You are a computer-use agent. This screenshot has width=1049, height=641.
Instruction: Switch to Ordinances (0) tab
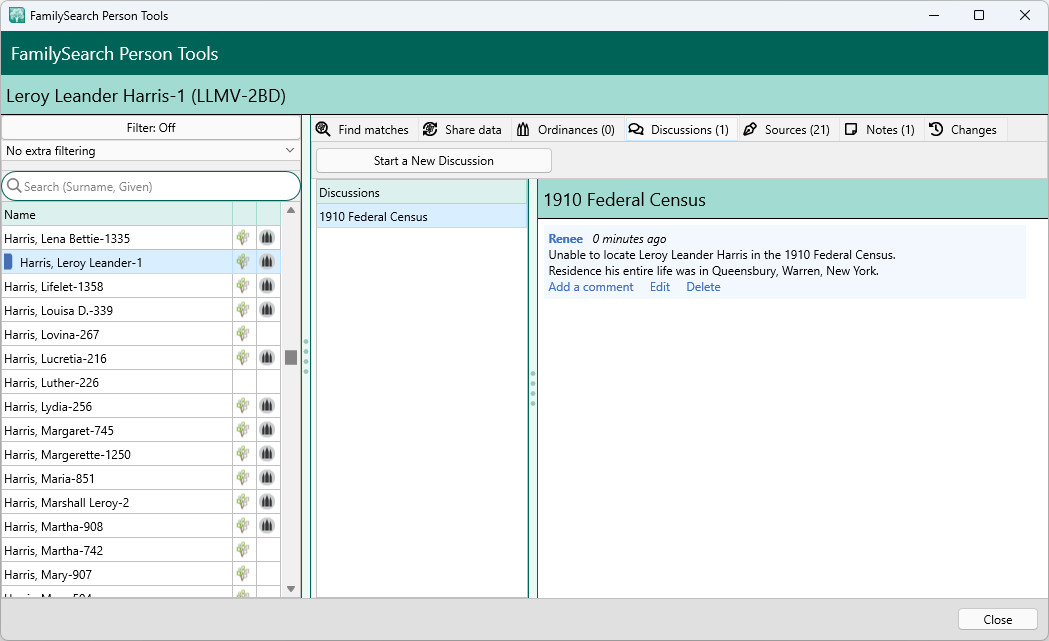[566, 130]
